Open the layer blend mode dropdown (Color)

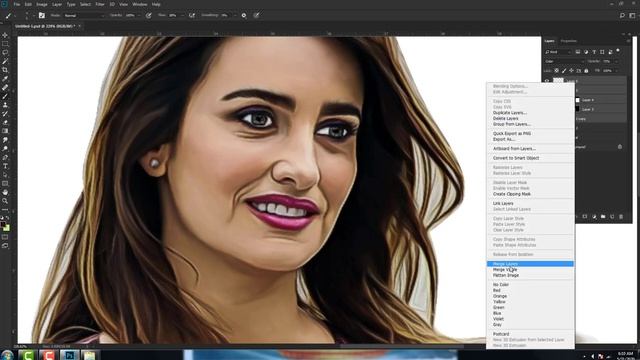pyautogui.click(x=564, y=61)
